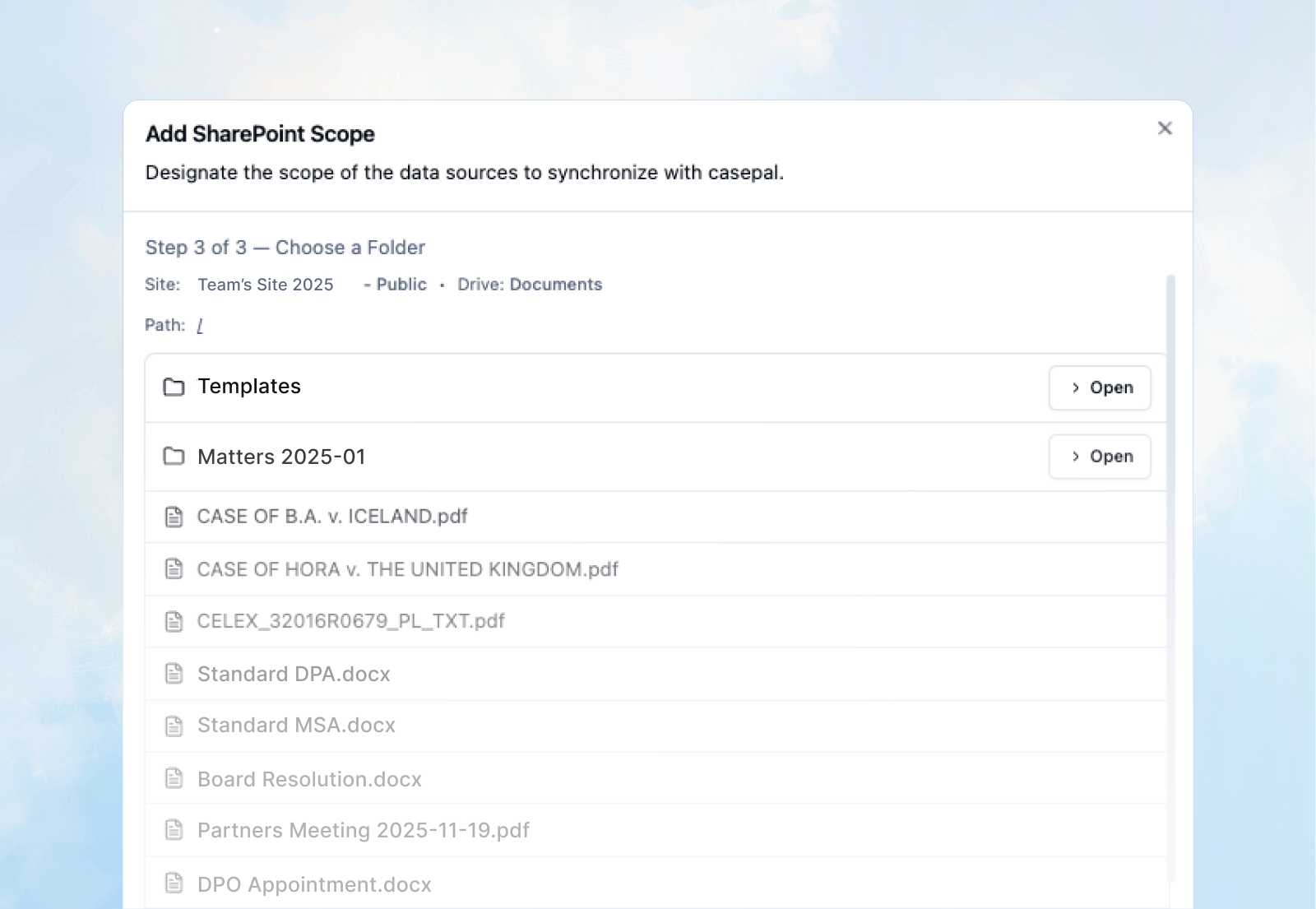The height and width of the screenshot is (909, 1316).
Task: Navigate to the root path /
Action: (x=200, y=325)
